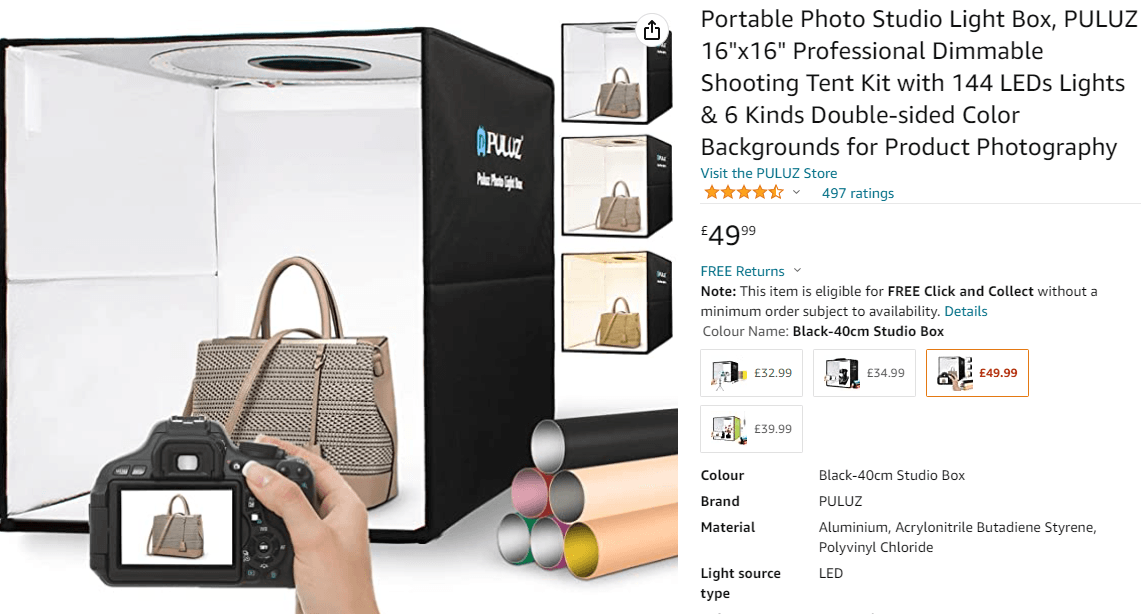This screenshot has height=614, width=1148.
Task: Click the £49.99 variant product icon
Action: 954,373
